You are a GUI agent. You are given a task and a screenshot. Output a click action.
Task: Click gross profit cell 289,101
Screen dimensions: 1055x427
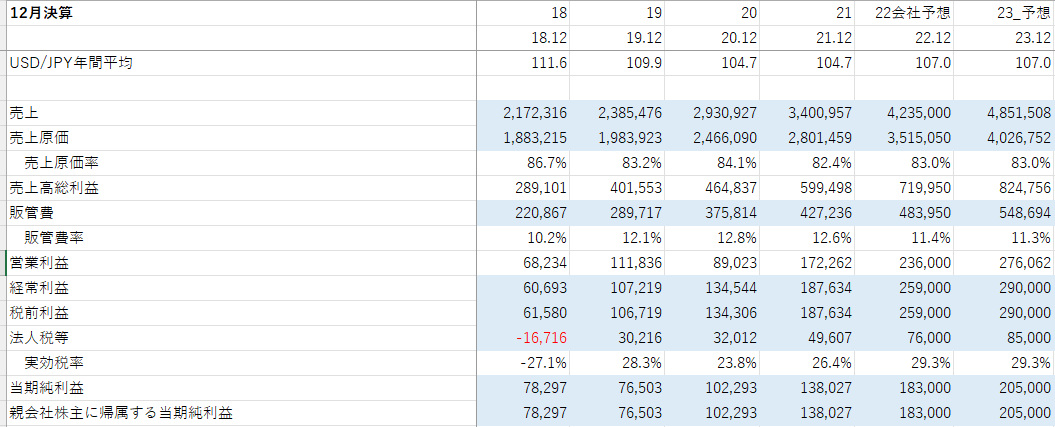[523, 188]
